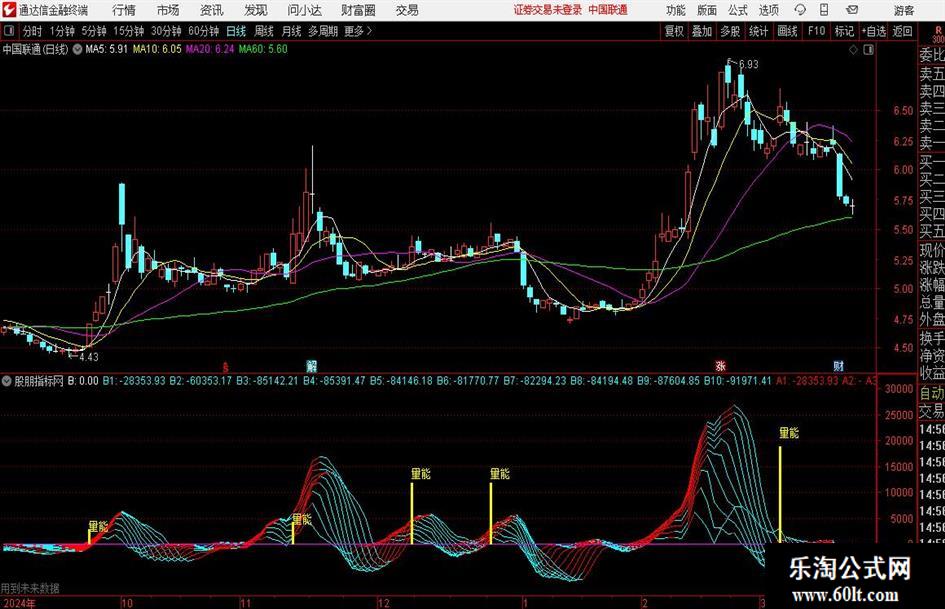Open the 功能 menu
Screen dimensions: 945x609
tap(676, 10)
